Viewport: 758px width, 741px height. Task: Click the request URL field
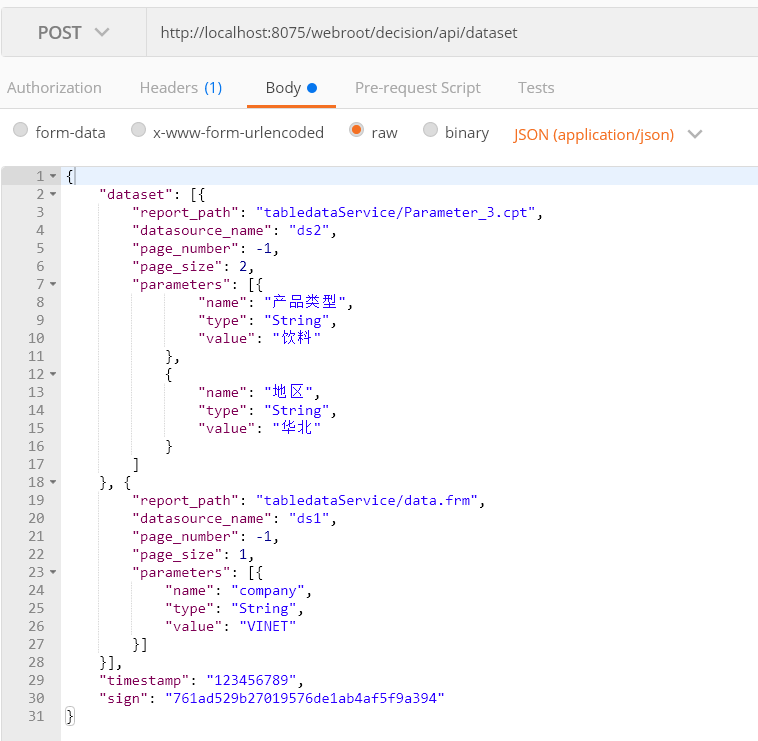[452, 33]
